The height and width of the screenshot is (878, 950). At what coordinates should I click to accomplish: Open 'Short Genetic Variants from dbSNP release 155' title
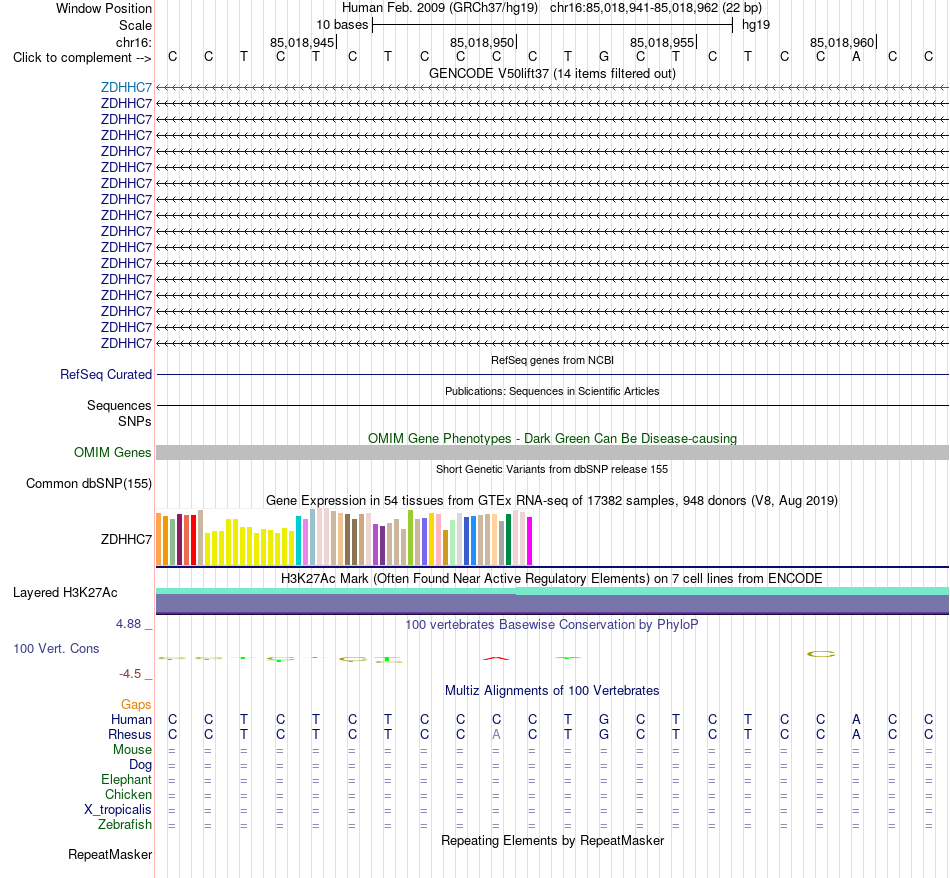(x=552, y=469)
